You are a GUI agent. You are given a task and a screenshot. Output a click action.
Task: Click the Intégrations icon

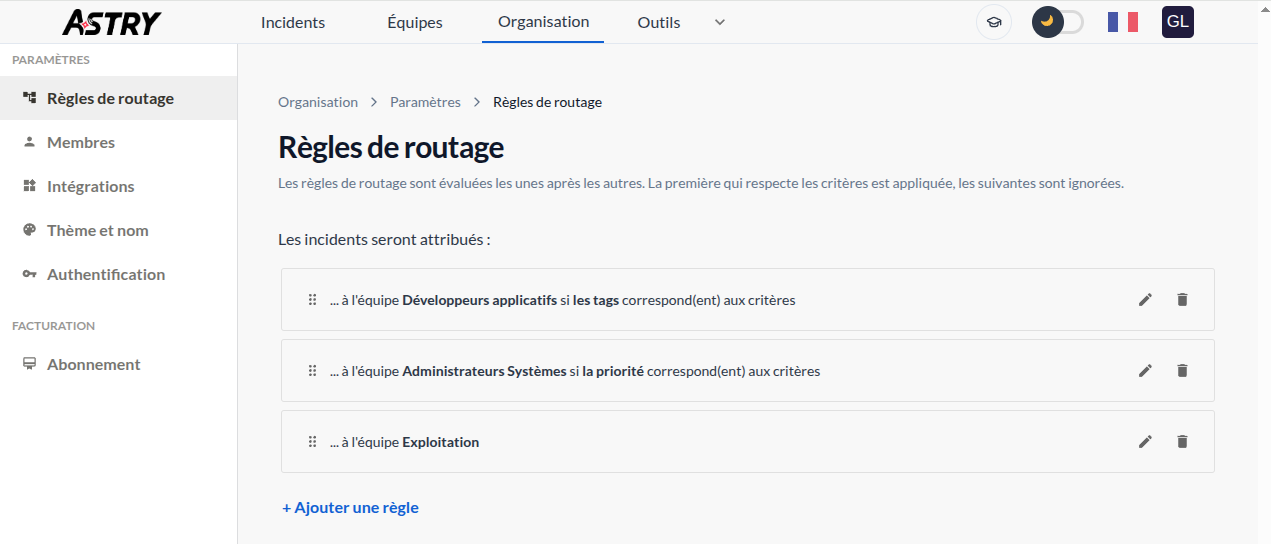(x=29, y=186)
